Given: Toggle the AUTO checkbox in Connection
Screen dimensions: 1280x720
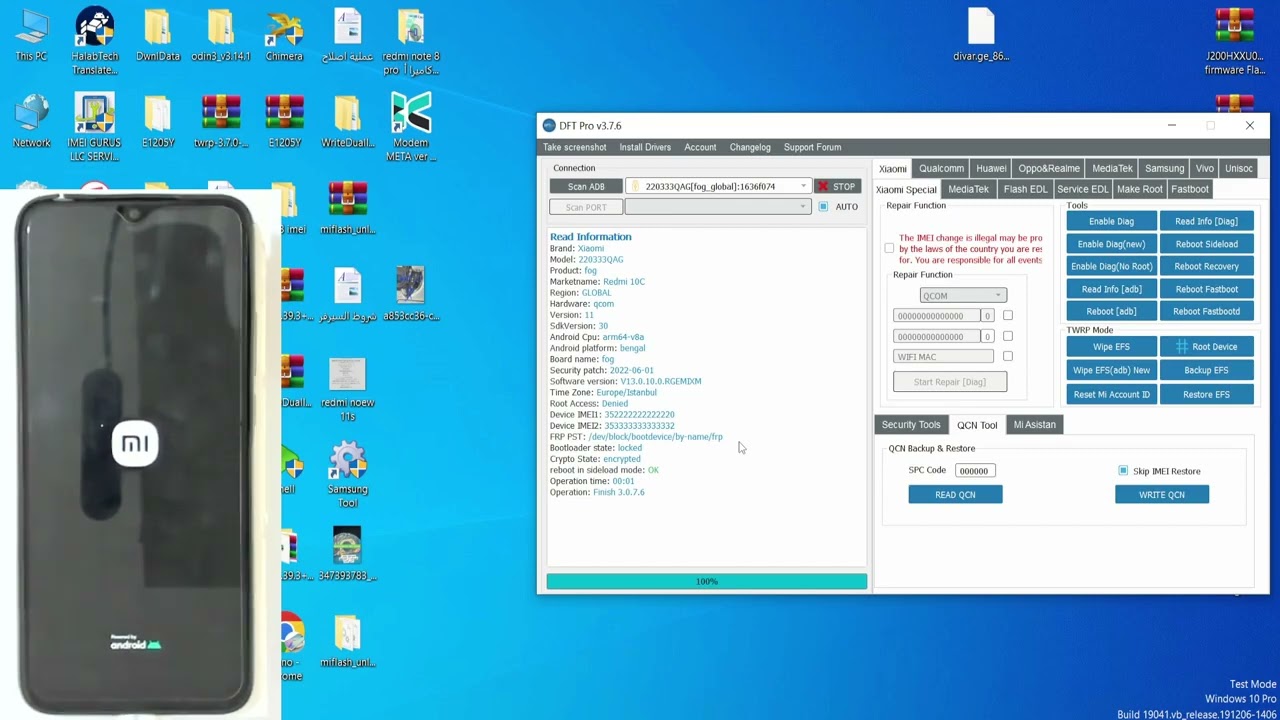Looking at the screenshot, I should pyautogui.click(x=823, y=207).
